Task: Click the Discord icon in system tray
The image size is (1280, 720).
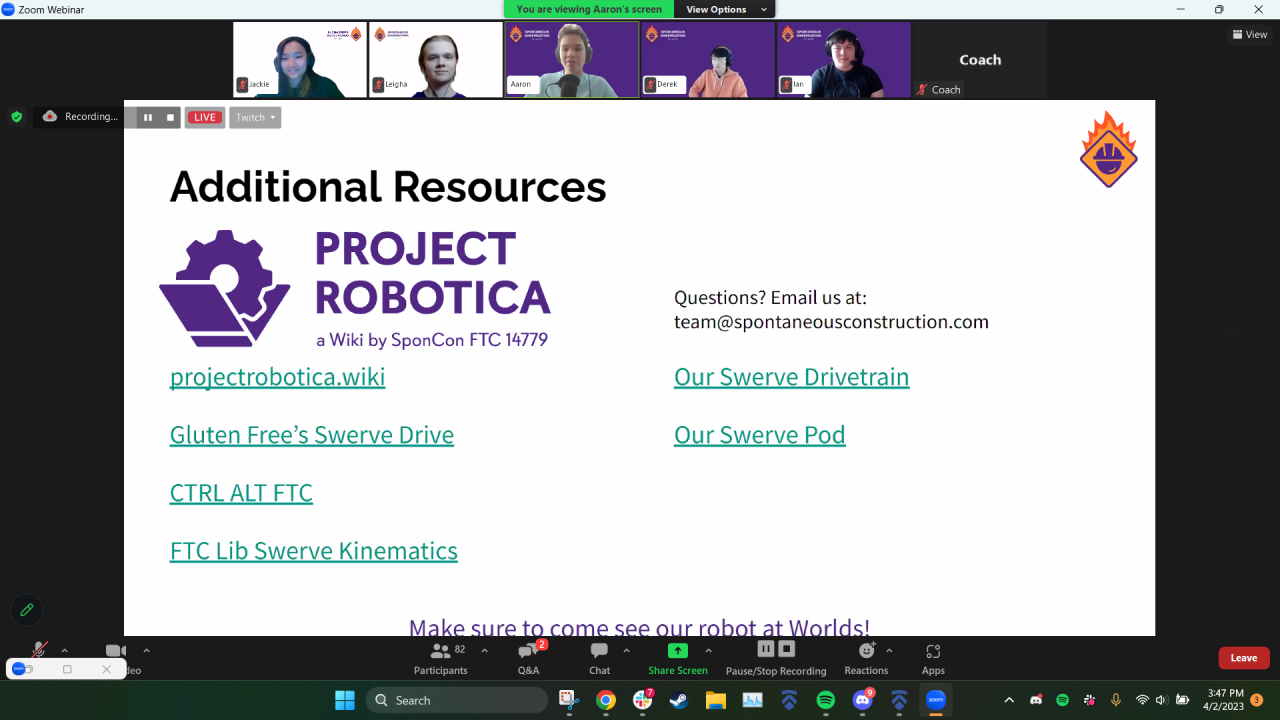Action: (x=1036, y=700)
